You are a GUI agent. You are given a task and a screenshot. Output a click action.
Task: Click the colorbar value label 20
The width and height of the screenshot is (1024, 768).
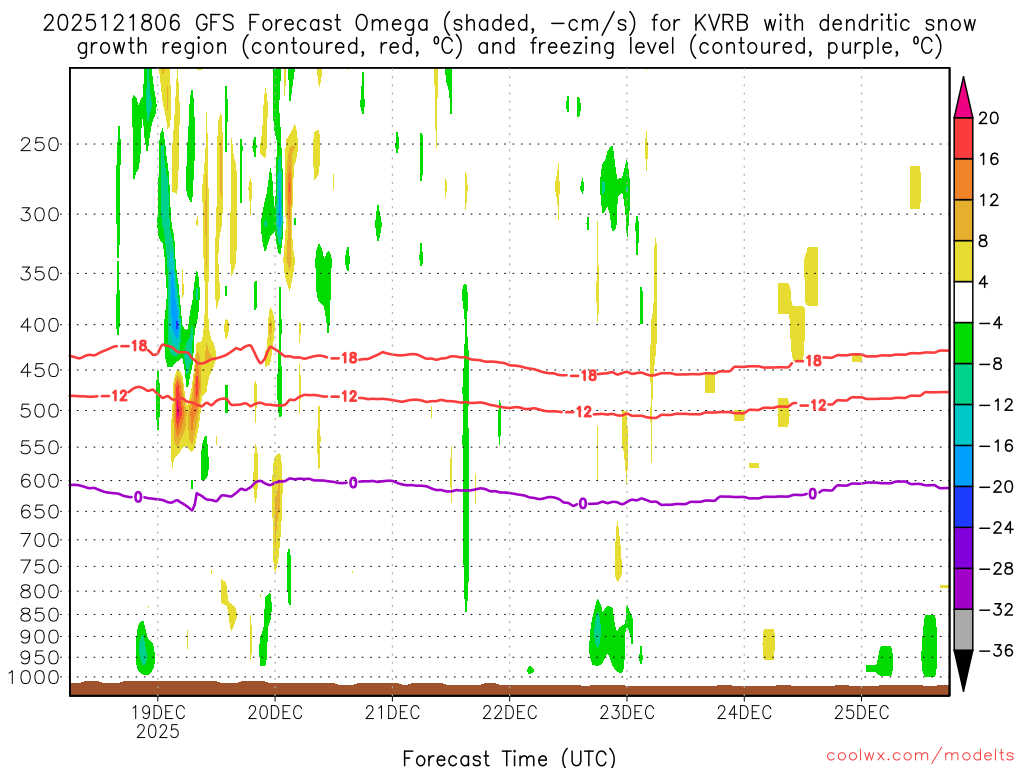coord(989,118)
